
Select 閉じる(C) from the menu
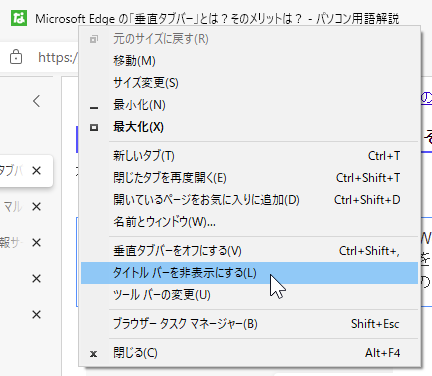[249, 353]
